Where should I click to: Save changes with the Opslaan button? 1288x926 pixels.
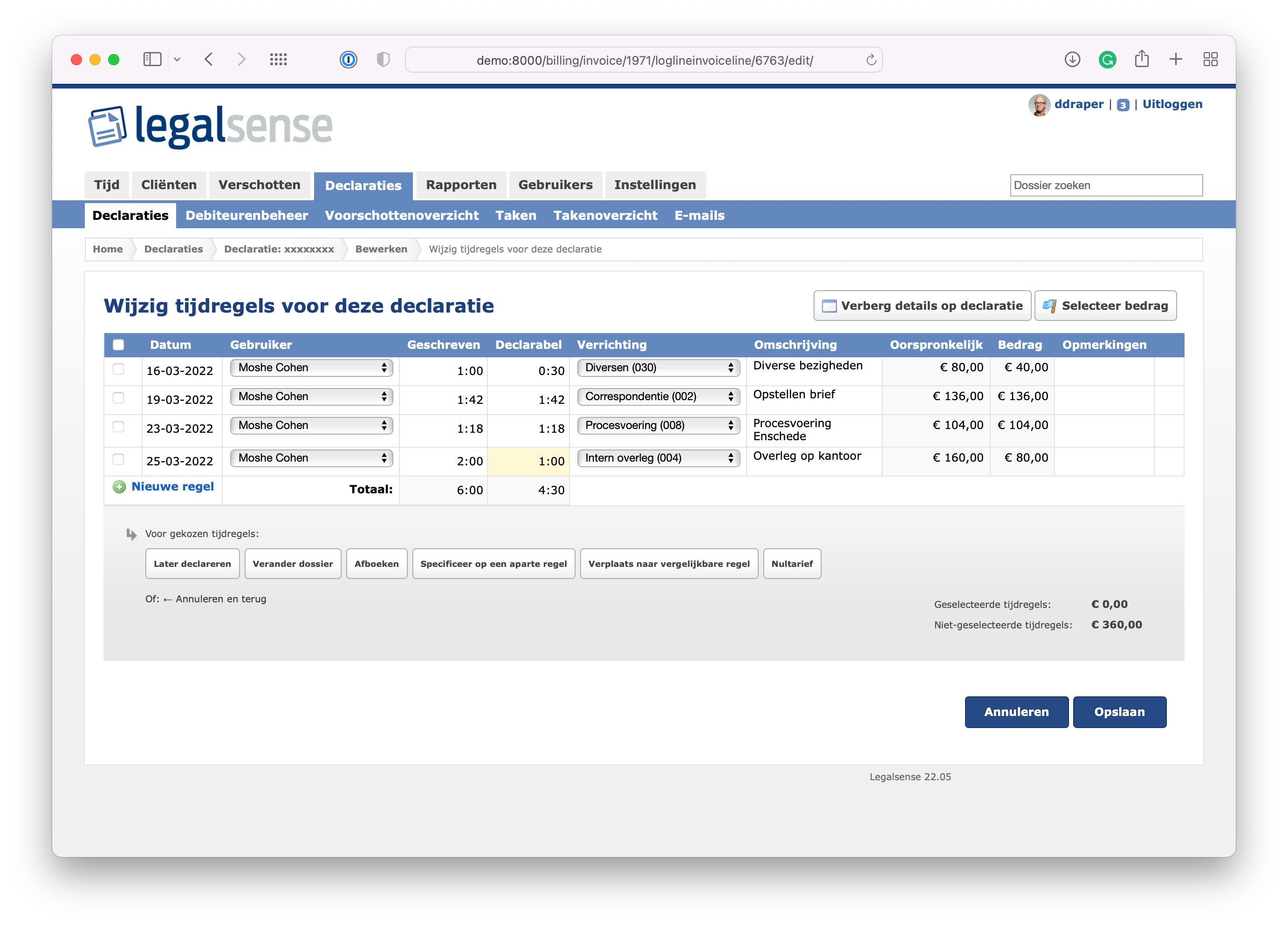pyautogui.click(x=1119, y=712)
